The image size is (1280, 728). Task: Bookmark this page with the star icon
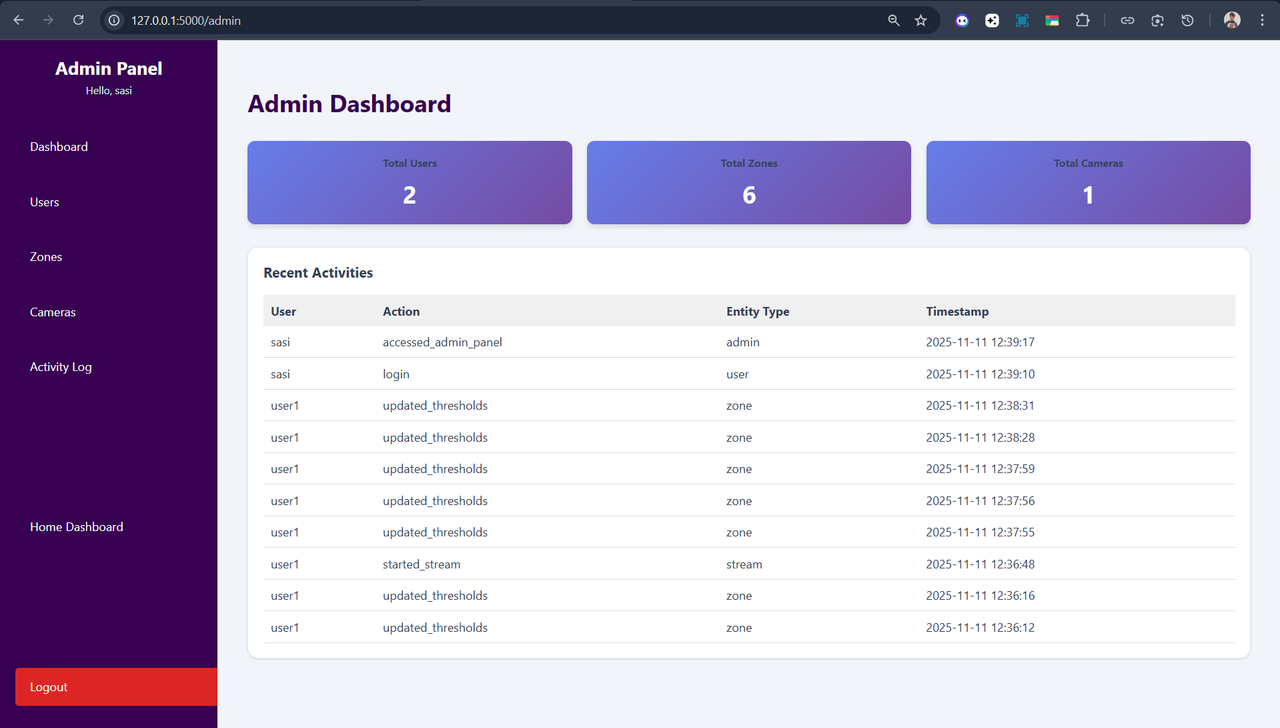920,20
